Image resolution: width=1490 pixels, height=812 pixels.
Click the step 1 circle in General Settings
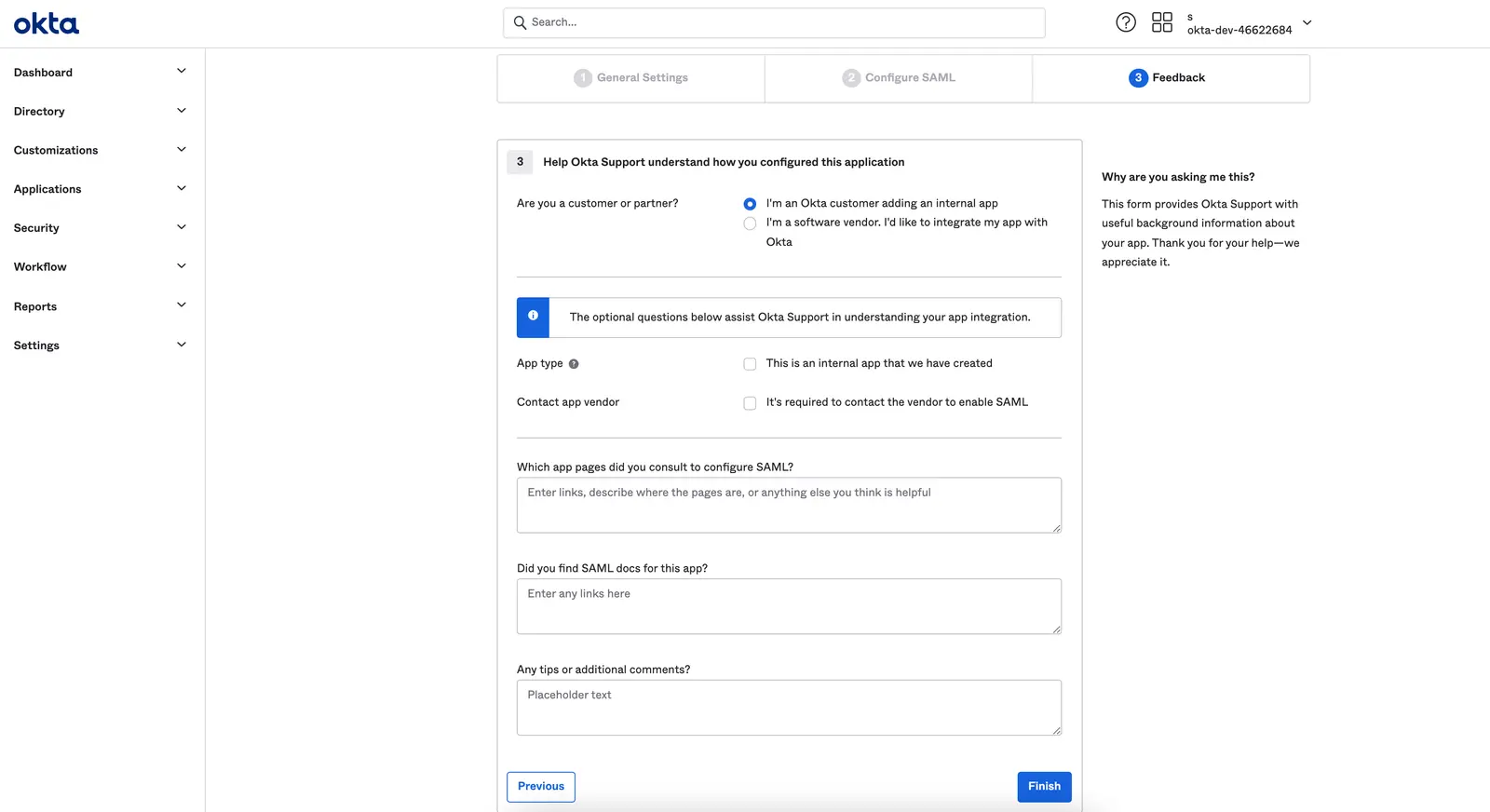click(583, 78)
